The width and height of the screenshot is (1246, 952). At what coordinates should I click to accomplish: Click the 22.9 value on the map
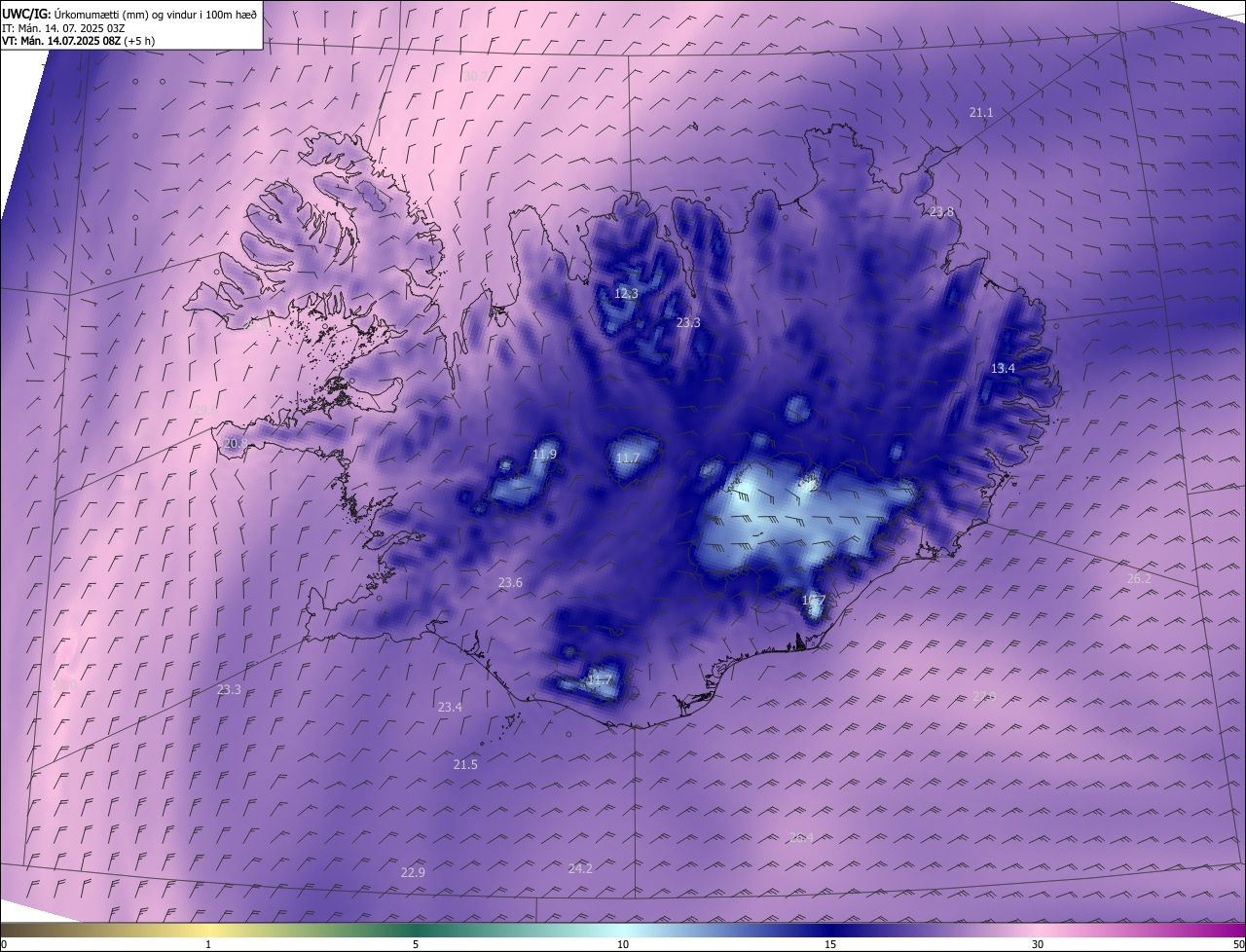[413, 872]
